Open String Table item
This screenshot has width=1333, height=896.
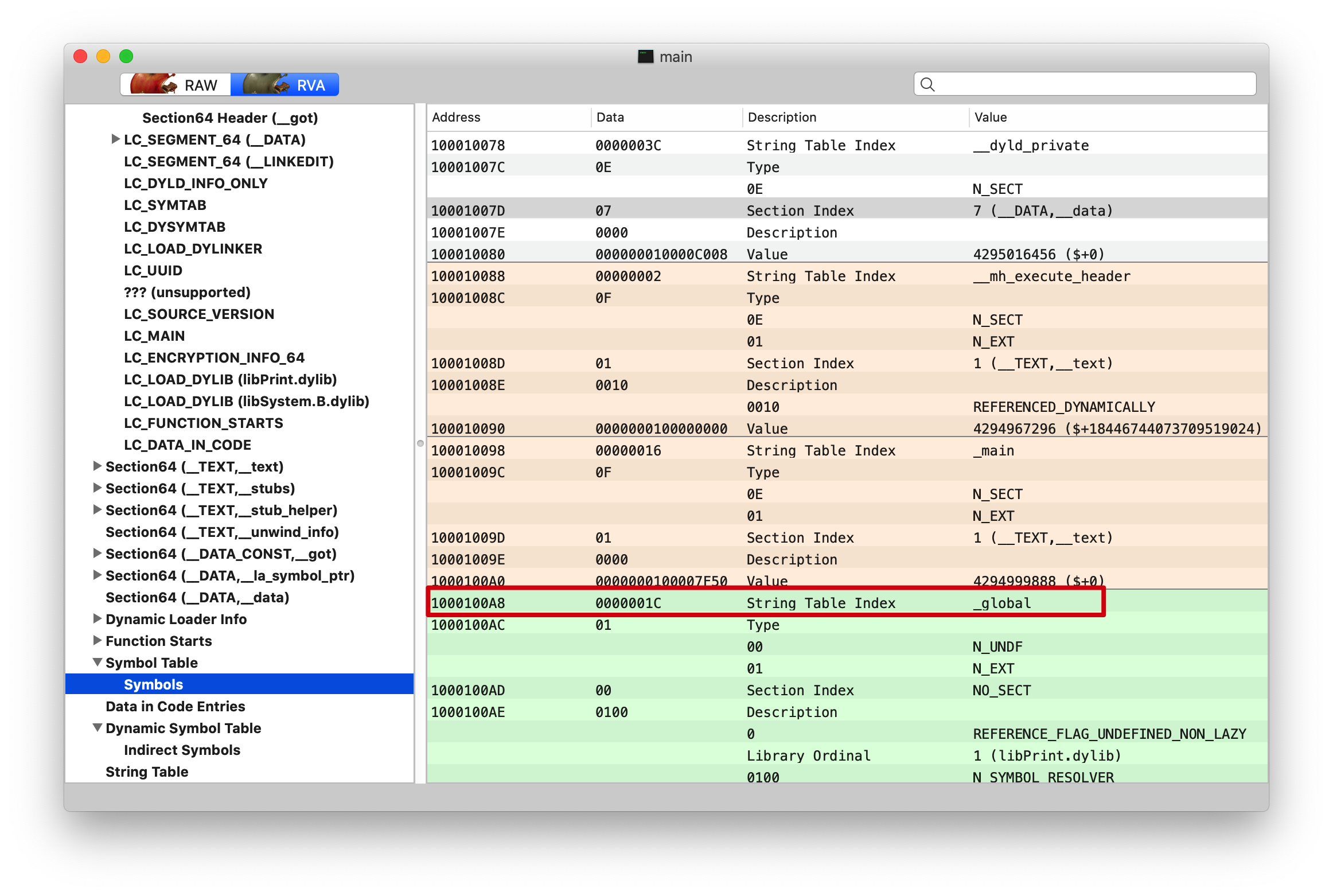(x=147, y=772)
